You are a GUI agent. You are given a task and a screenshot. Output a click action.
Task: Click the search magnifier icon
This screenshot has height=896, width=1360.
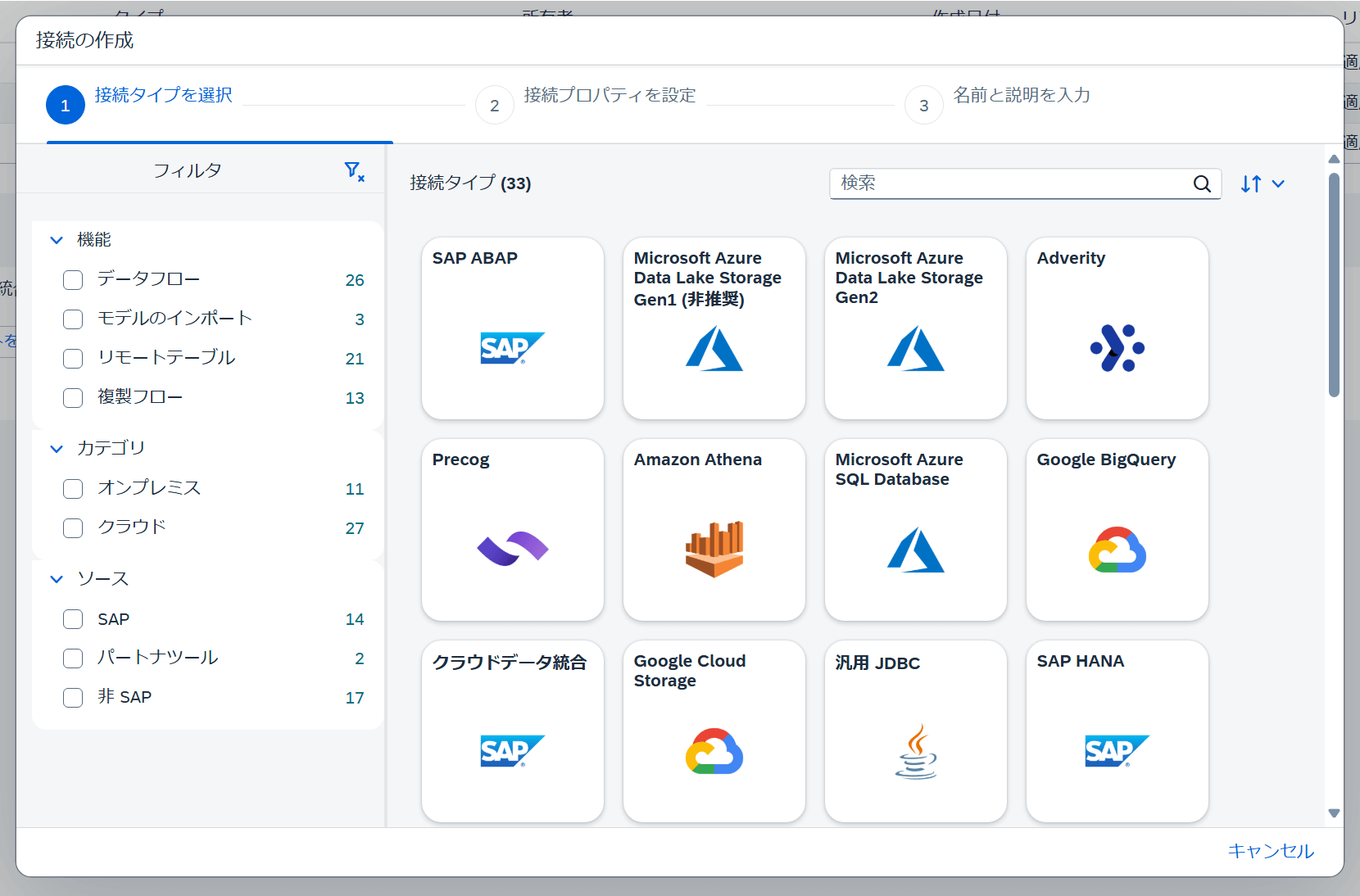pos(1202,184)
